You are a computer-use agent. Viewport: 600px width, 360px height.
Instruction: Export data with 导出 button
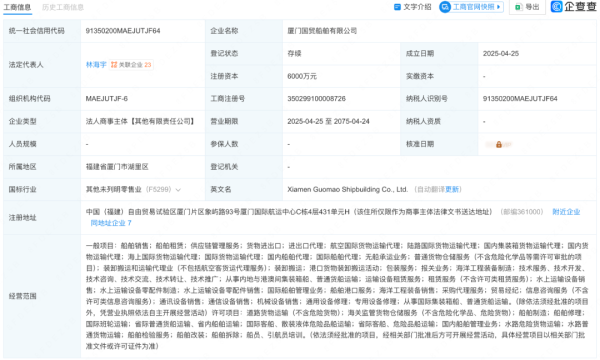tap(527, 7)
